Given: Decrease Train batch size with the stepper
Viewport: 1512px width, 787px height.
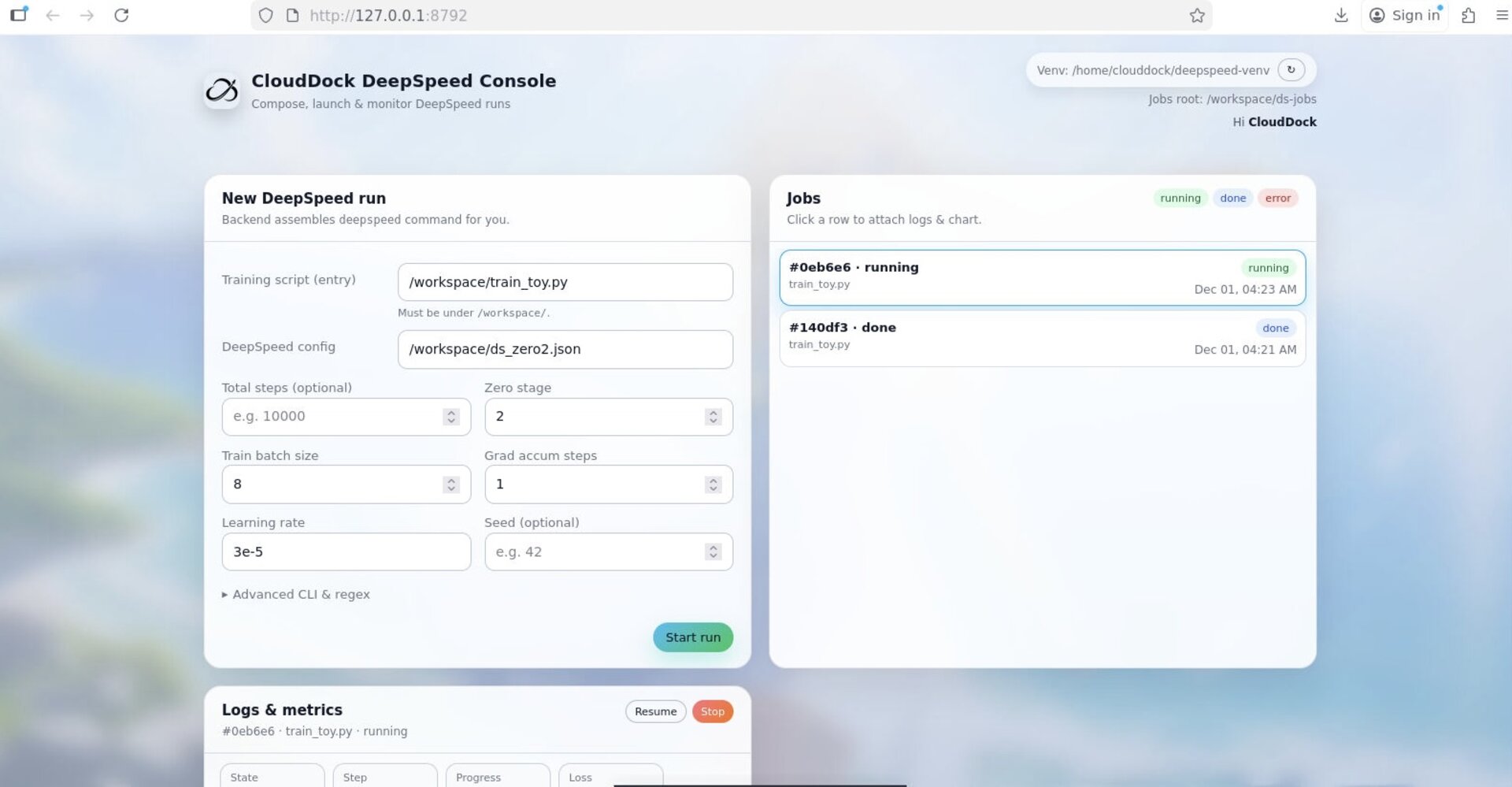Looking at the screenshot, I should [x=450, y=489].
